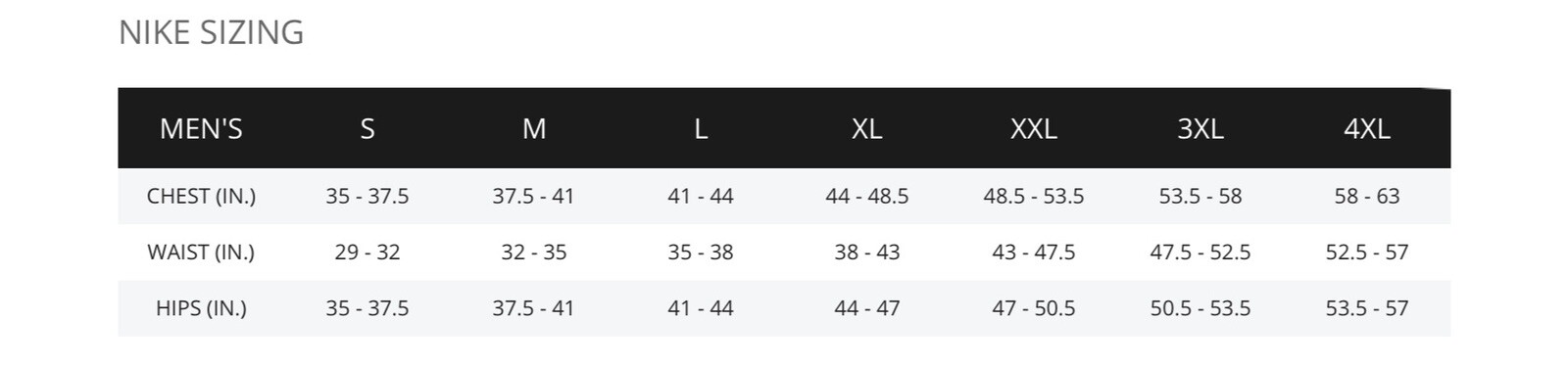Click hips value 47 - 50.5 for XXL
1568x368 pixels.
(x=1034, y=308)
